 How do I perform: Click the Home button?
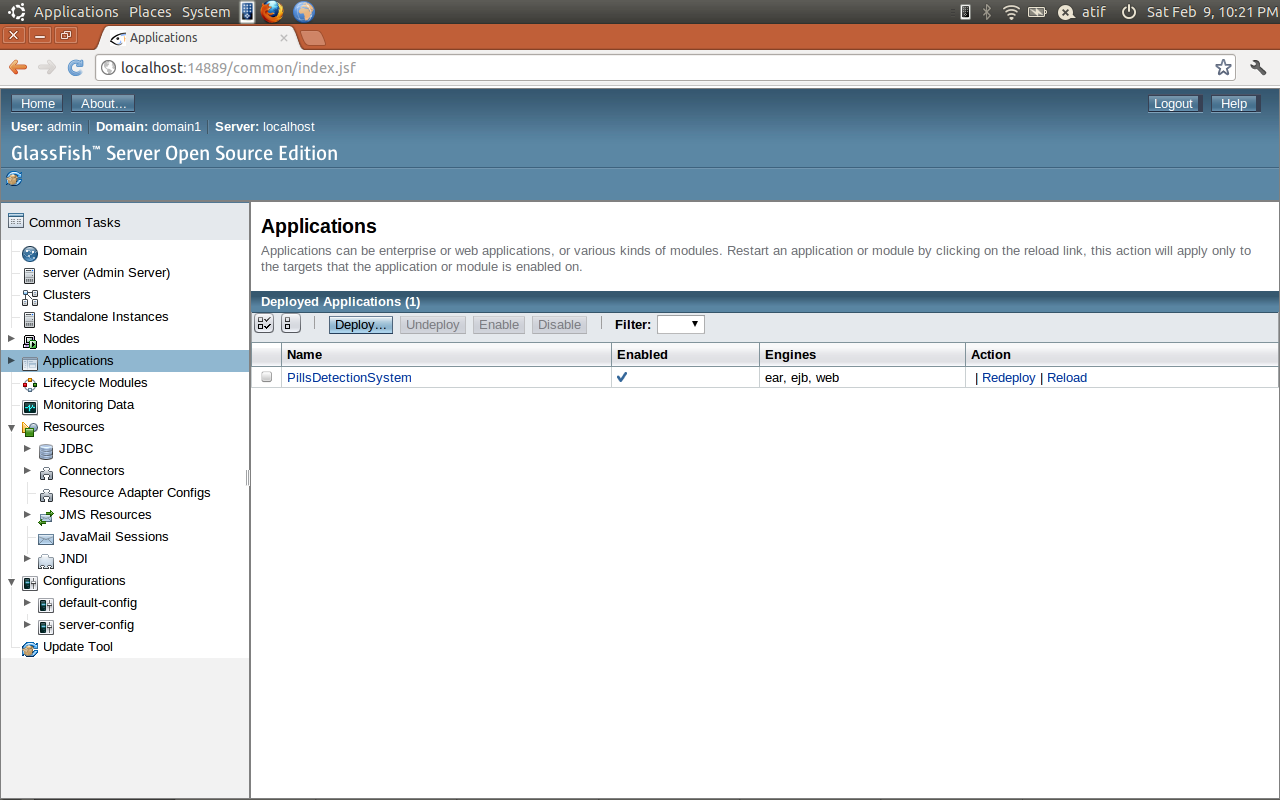[x=38, y=103]
